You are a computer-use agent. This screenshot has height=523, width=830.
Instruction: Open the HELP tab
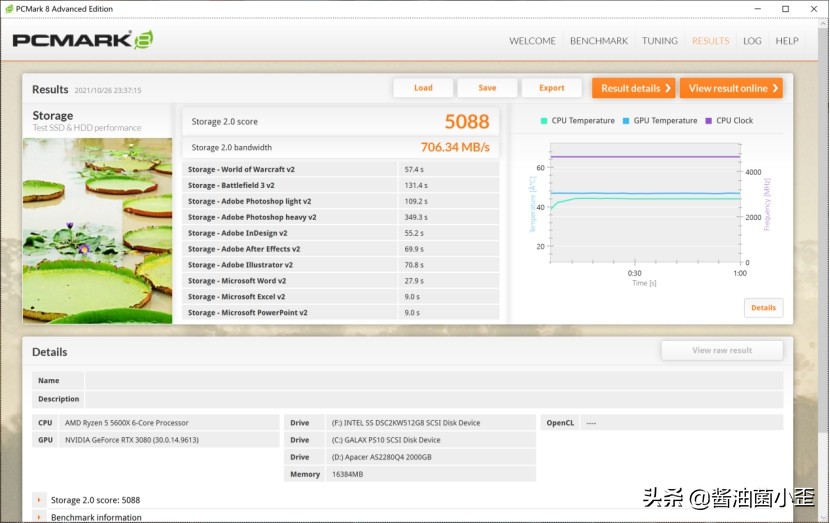(x=787, y=41)
